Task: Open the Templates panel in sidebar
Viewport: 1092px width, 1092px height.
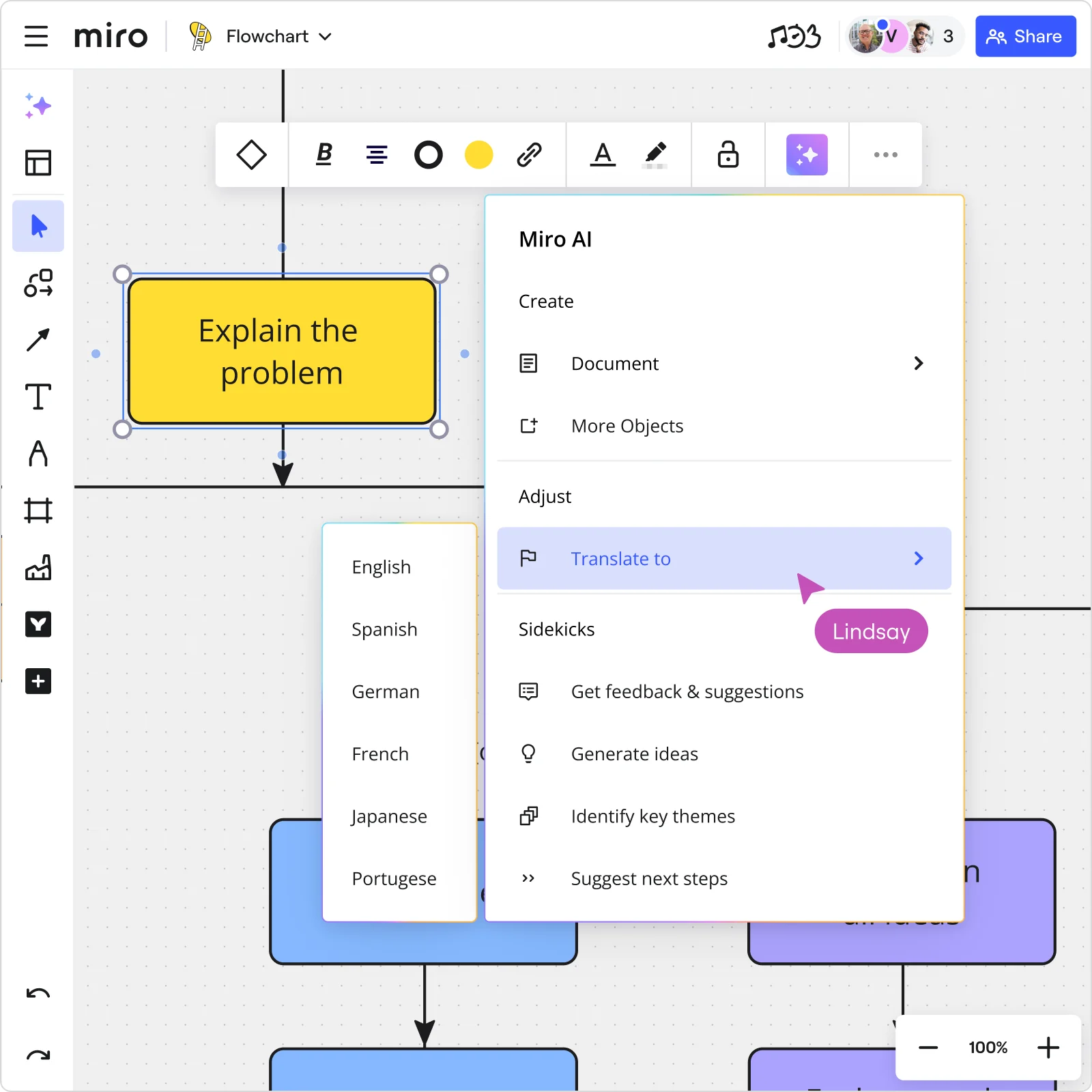Action: pos(38,162)
